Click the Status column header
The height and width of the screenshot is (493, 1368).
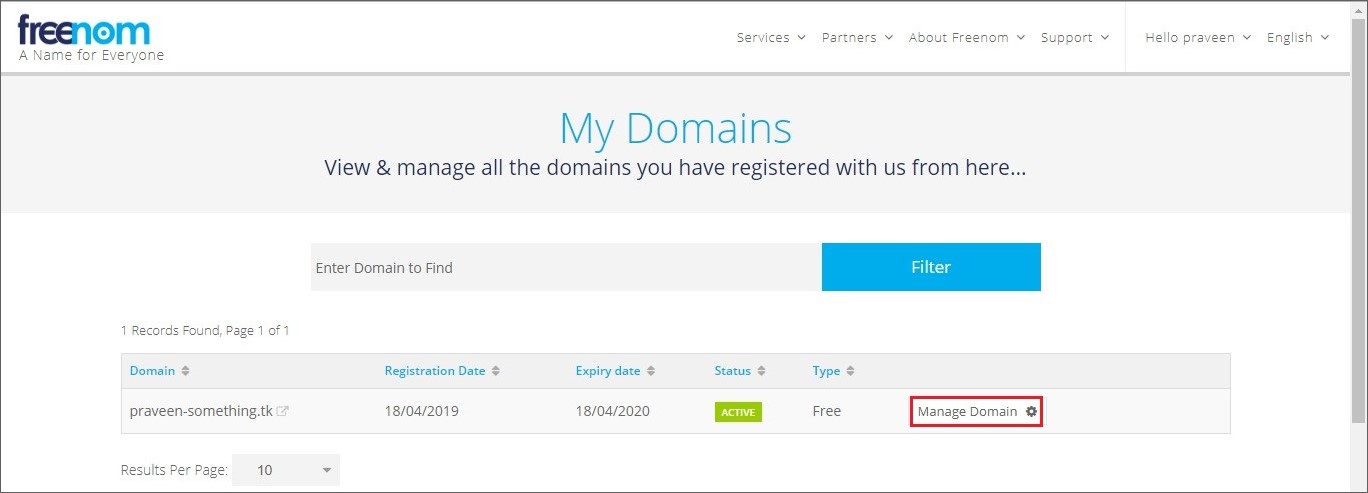tap(732, 371)
